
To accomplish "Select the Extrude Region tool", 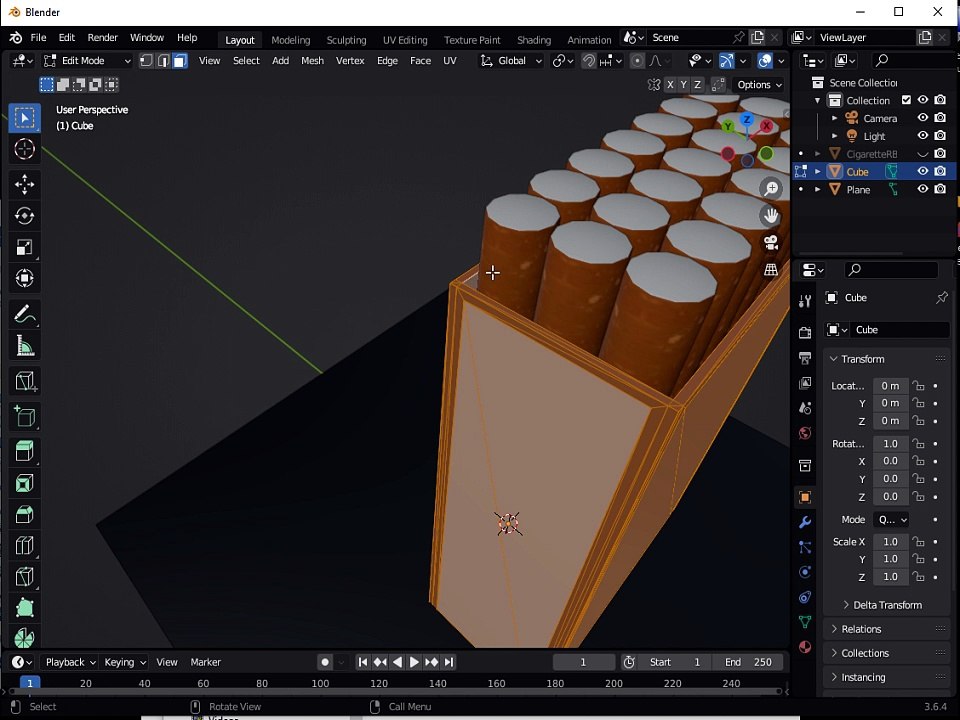I will [x=24, y=452].
